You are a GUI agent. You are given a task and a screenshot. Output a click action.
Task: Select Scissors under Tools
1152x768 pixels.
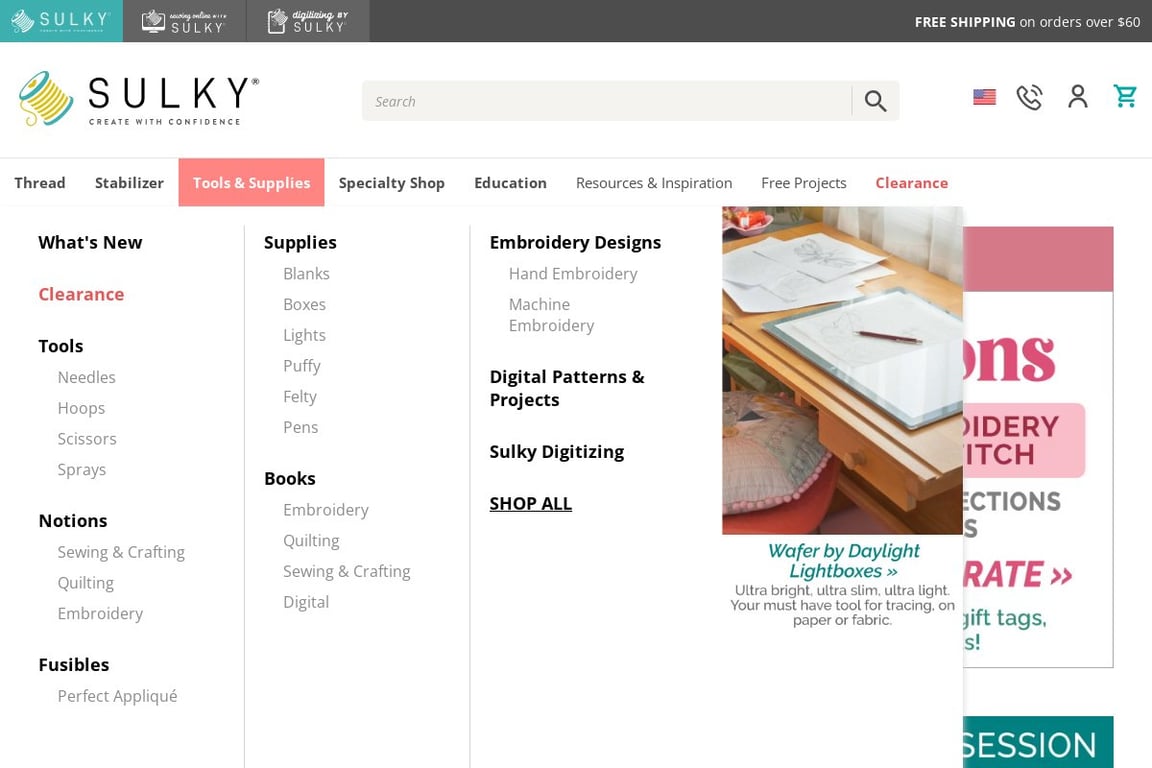[87, 439]
